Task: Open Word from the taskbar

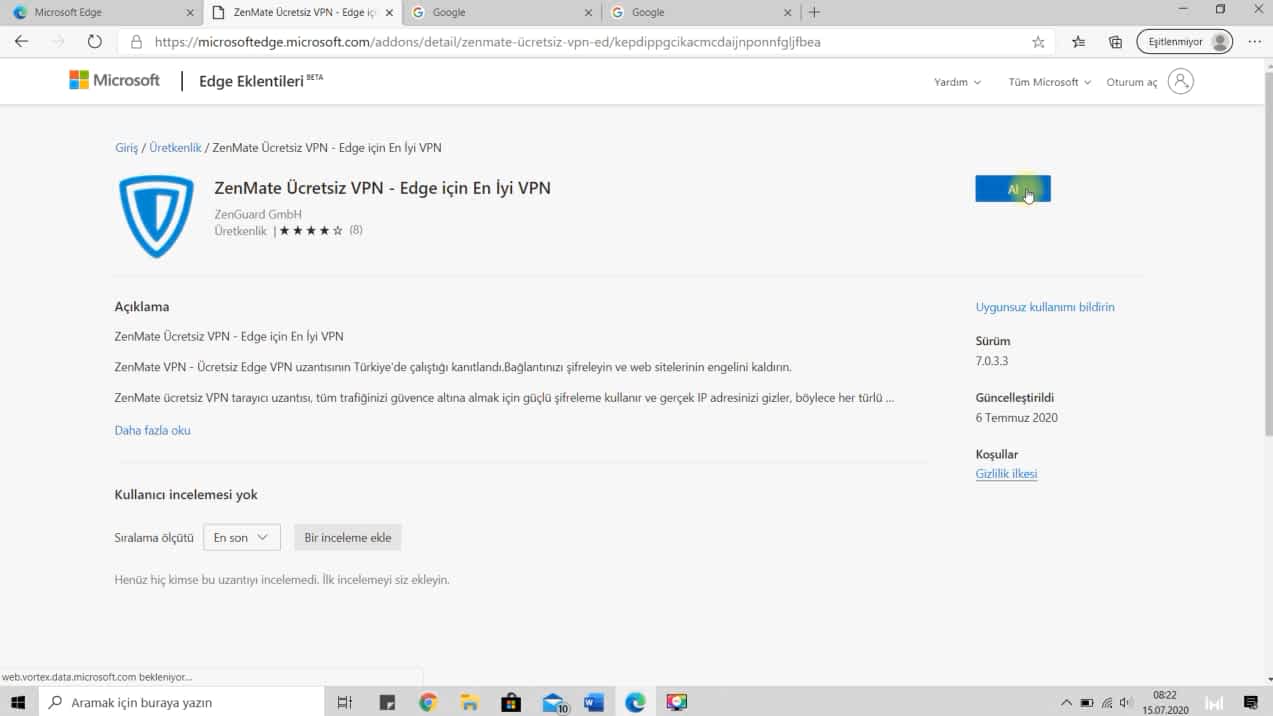Action: click(x=594, y=702)
